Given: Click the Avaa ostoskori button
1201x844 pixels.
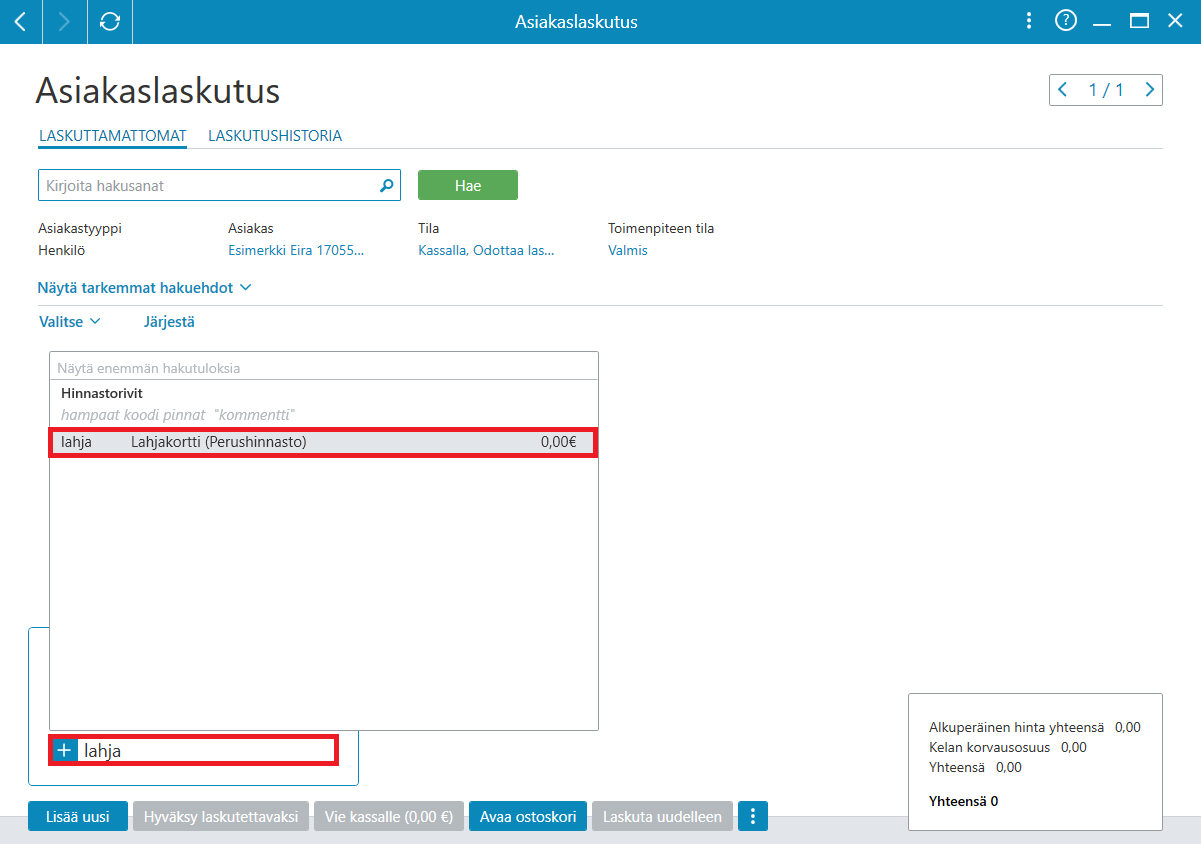Looking at the screenshot, I should [x=528, y=816].
